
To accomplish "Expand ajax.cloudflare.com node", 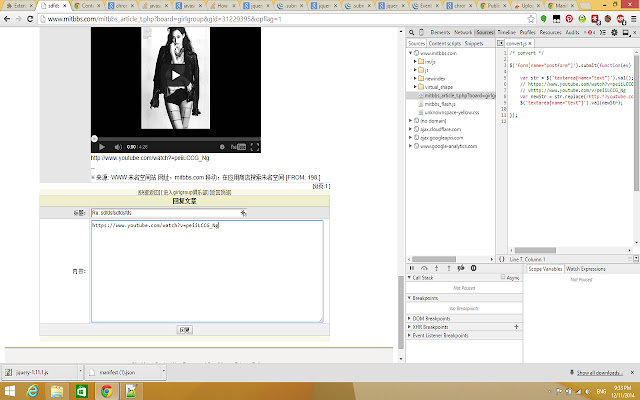I will coord(410,129).
